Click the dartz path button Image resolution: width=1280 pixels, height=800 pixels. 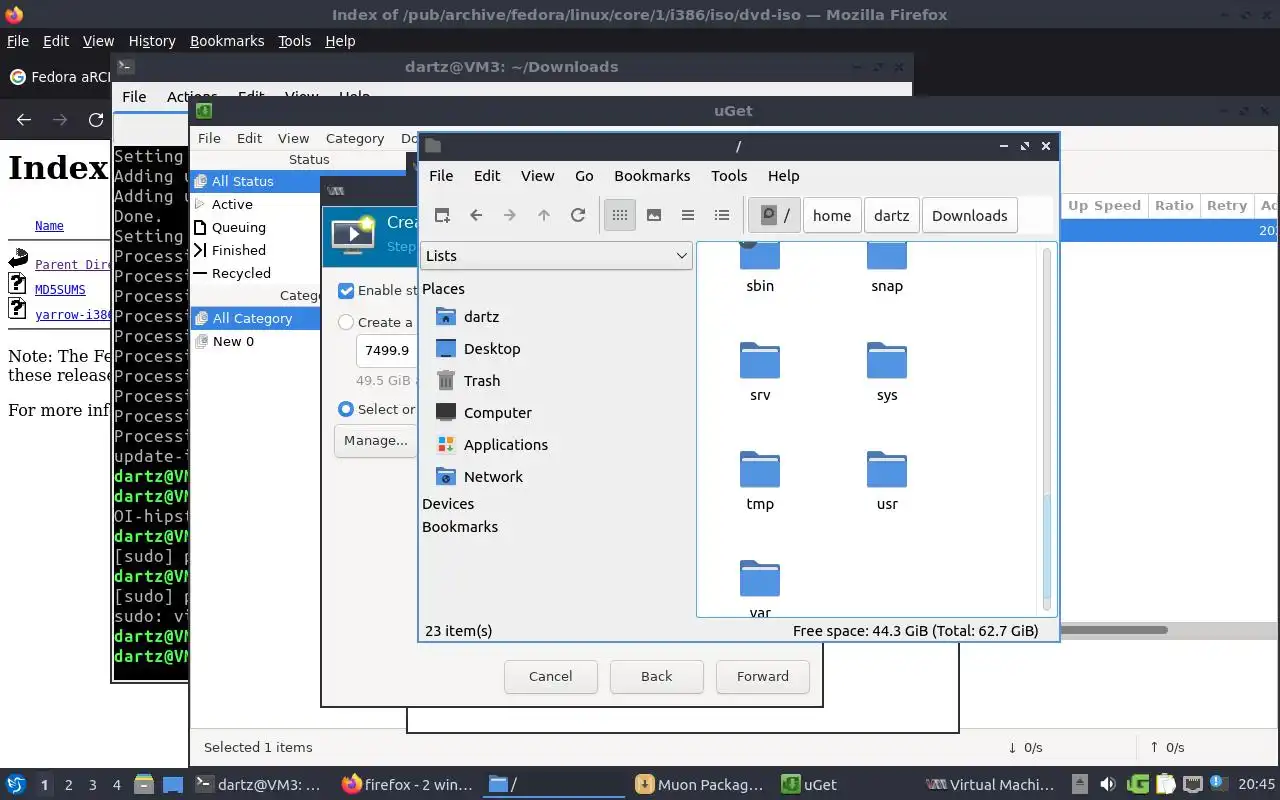(x=892, y=216)
